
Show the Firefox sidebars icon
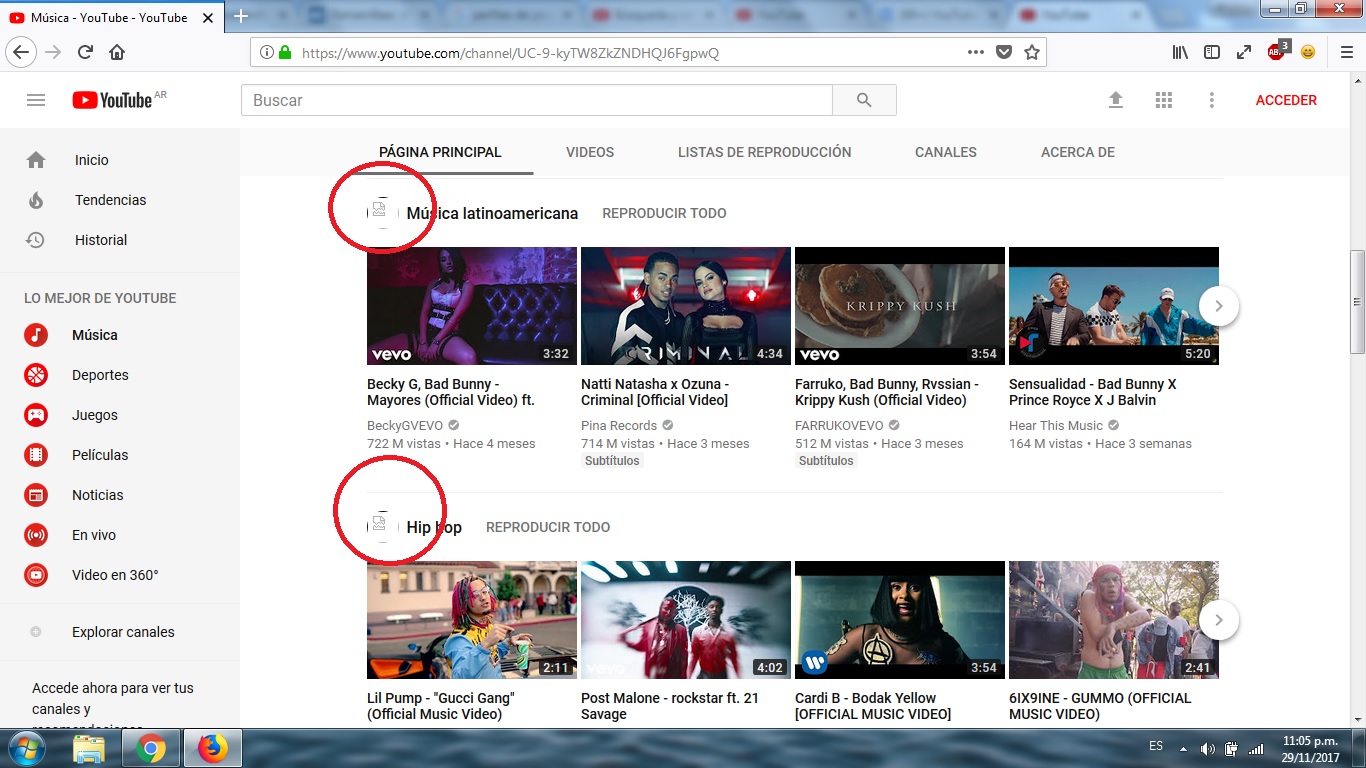pos(1212,53)
